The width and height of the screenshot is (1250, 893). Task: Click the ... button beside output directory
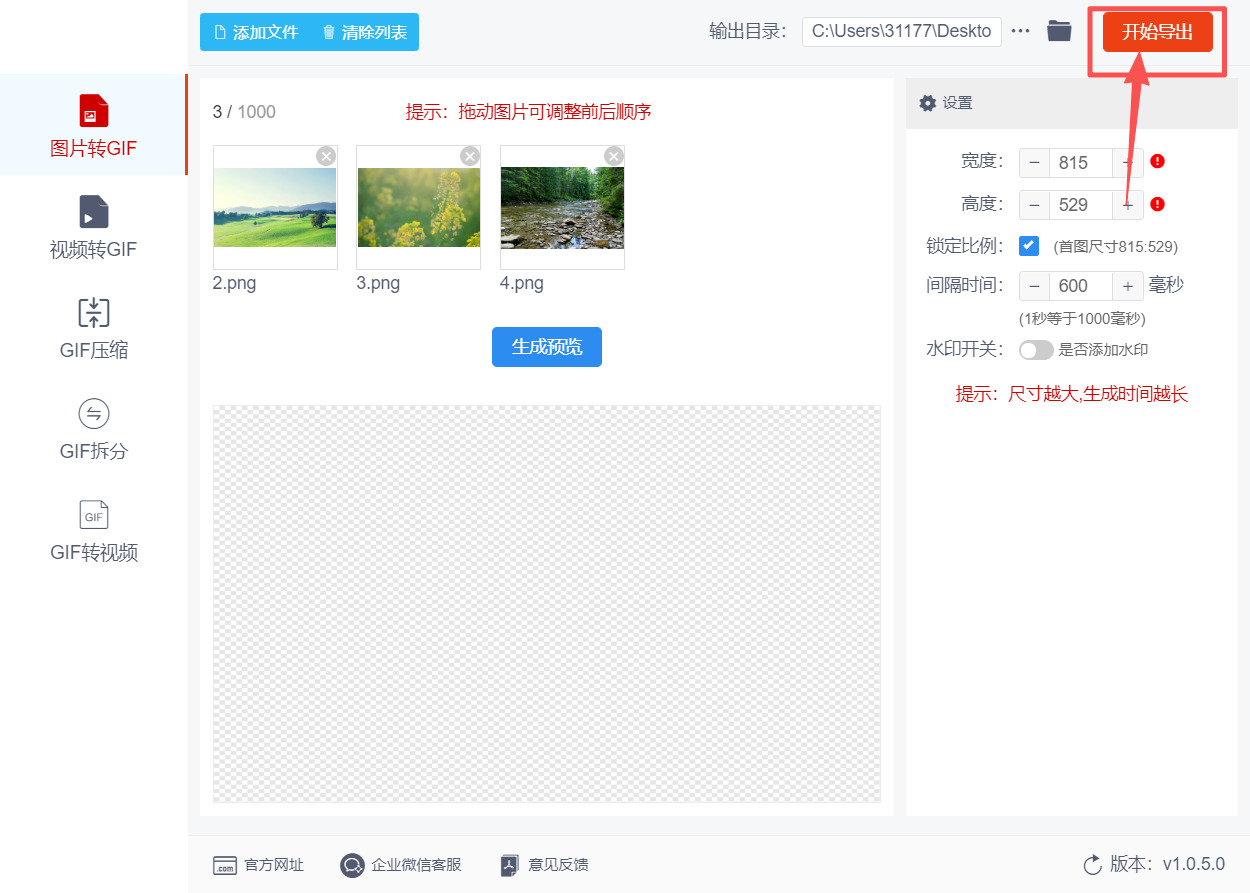(1020, 30)
